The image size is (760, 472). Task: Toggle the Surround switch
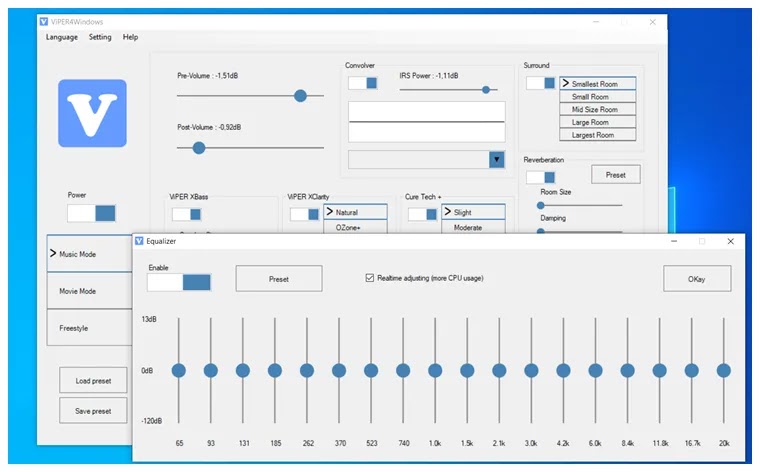click(540, 83)
